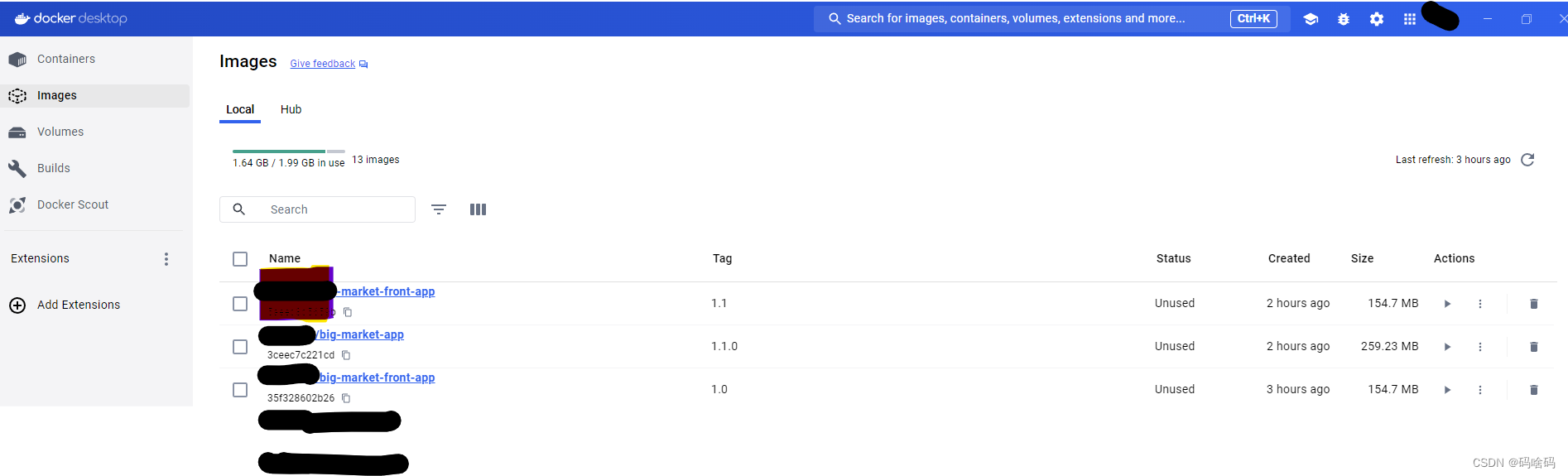Click the '13 images' count text
Image resolution: width=1568 pixels, height=476 pixels.
pos(376,160)
